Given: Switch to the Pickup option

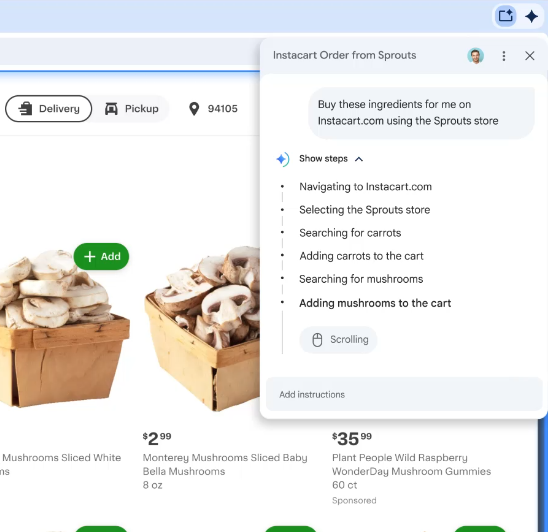Looking at the screenshot, I should point(132,109).
